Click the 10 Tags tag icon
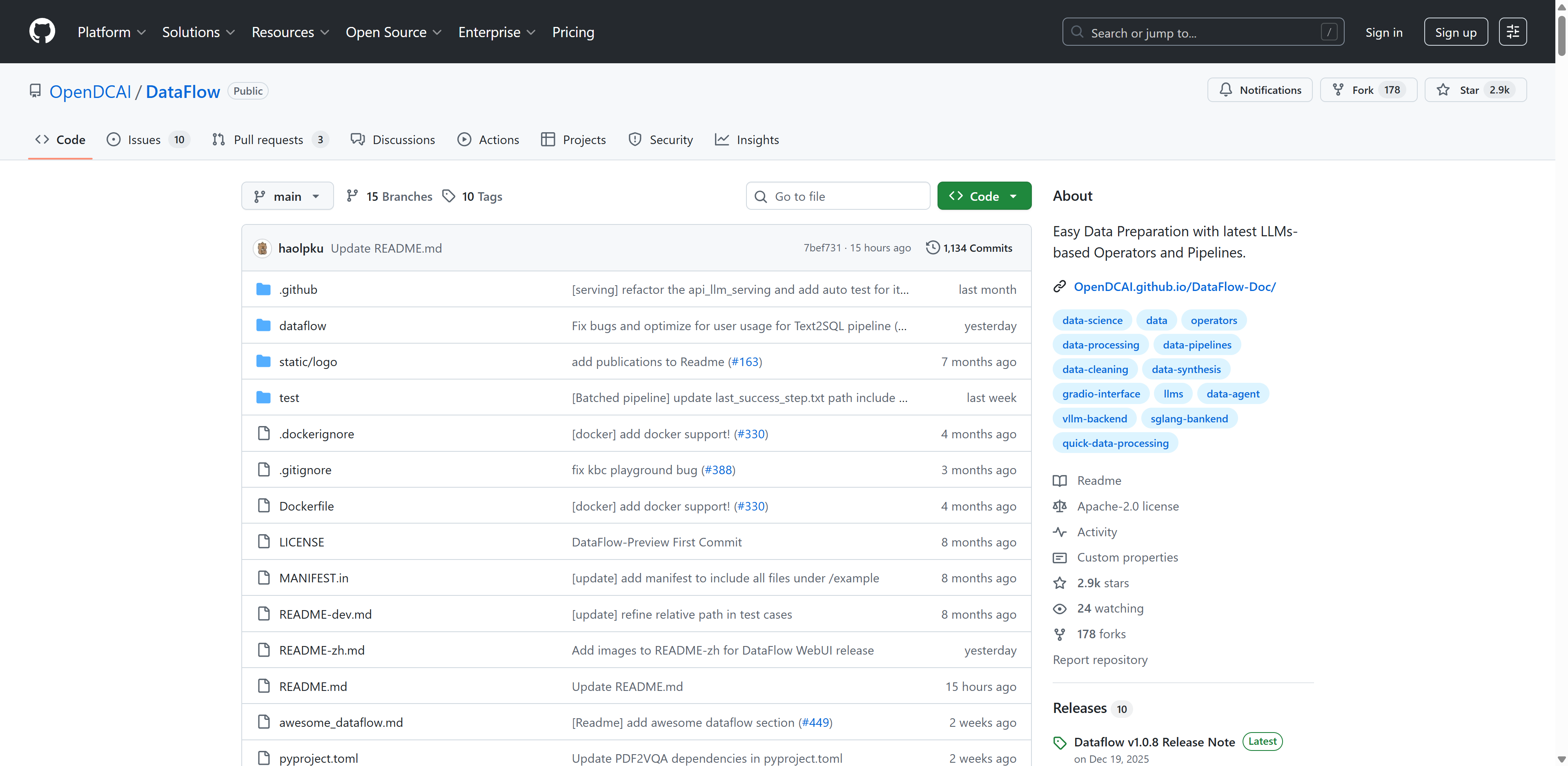Screen dimensions: 1568x766 coord(449,196)
